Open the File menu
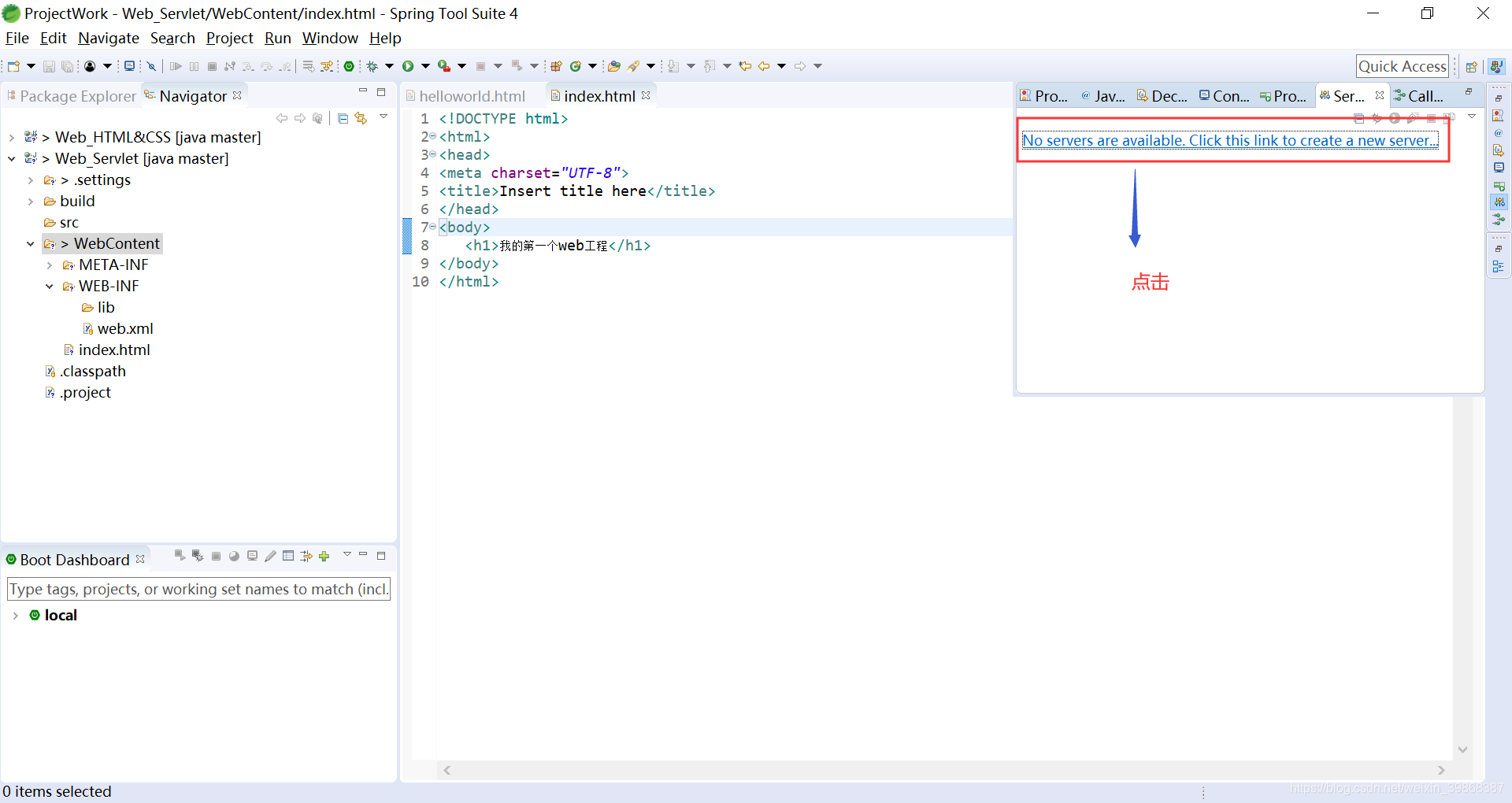Screen dimensions: 1512x803 pyautogui.click(x=17, y=38)
